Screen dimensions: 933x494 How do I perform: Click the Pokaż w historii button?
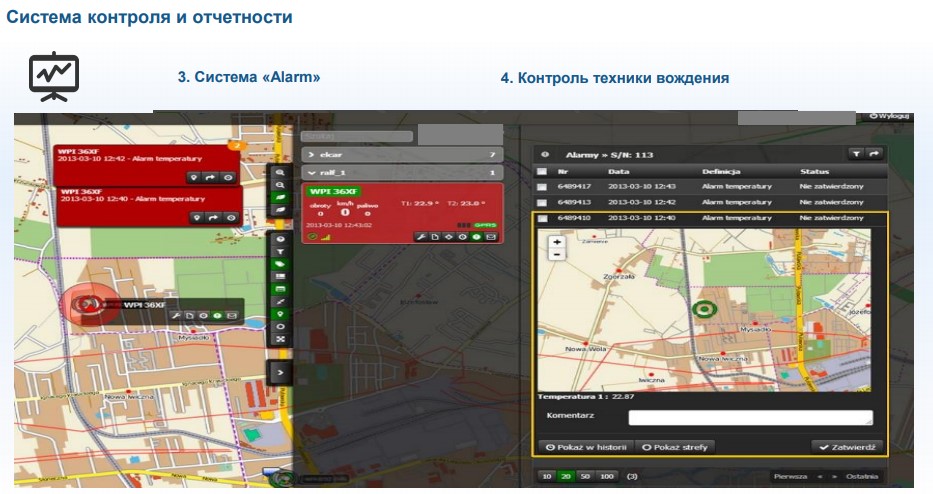(x=584, y=447)
